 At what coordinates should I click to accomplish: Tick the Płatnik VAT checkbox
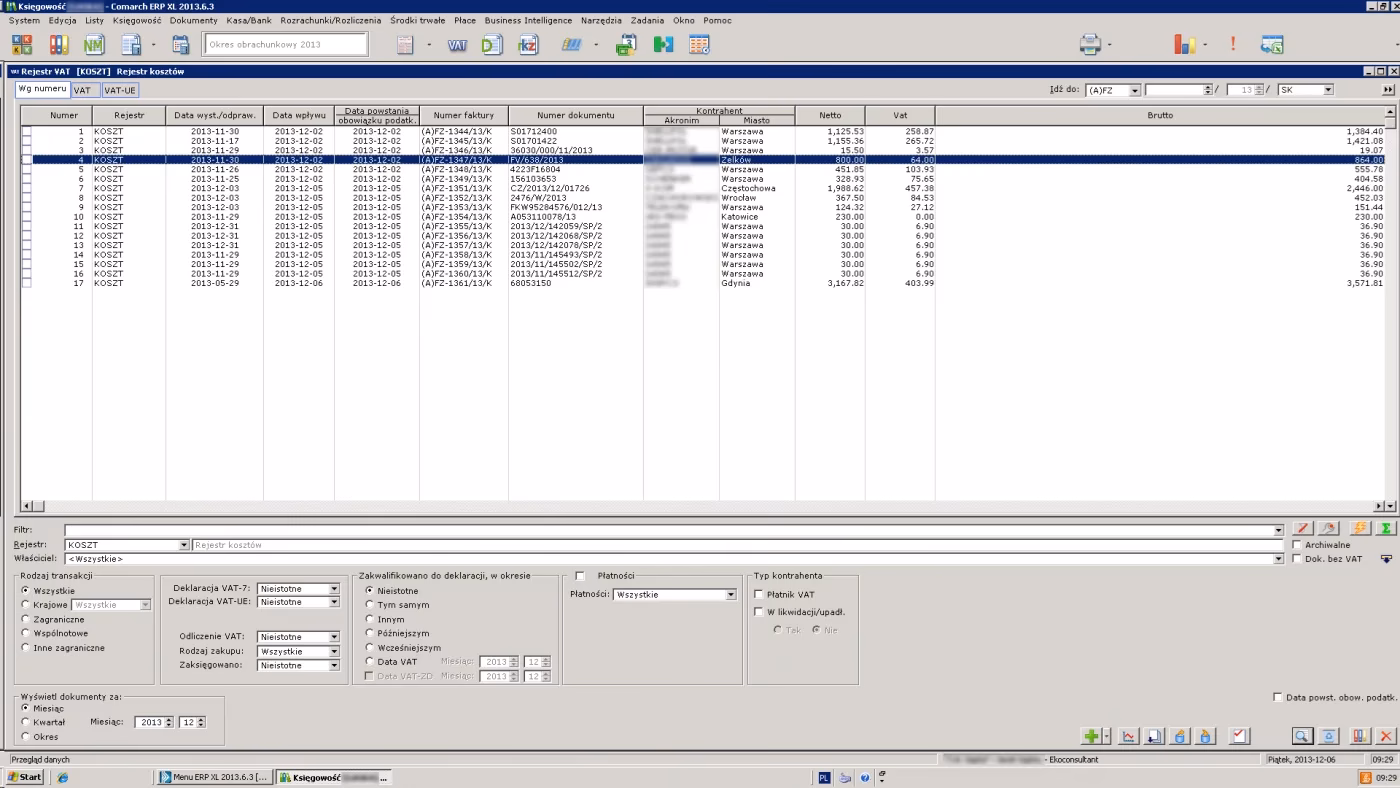pyautogui.click(x=759, y=595)
